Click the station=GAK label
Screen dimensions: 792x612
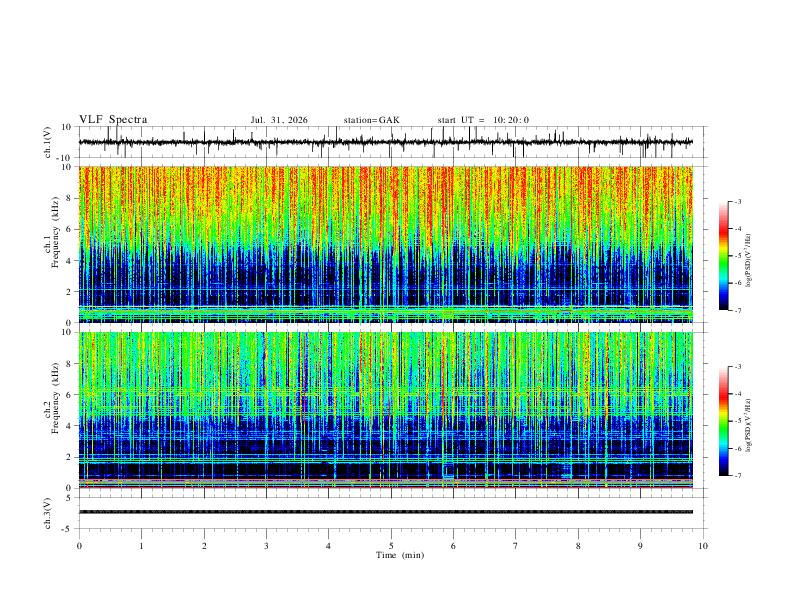click(x=371, y=120)
